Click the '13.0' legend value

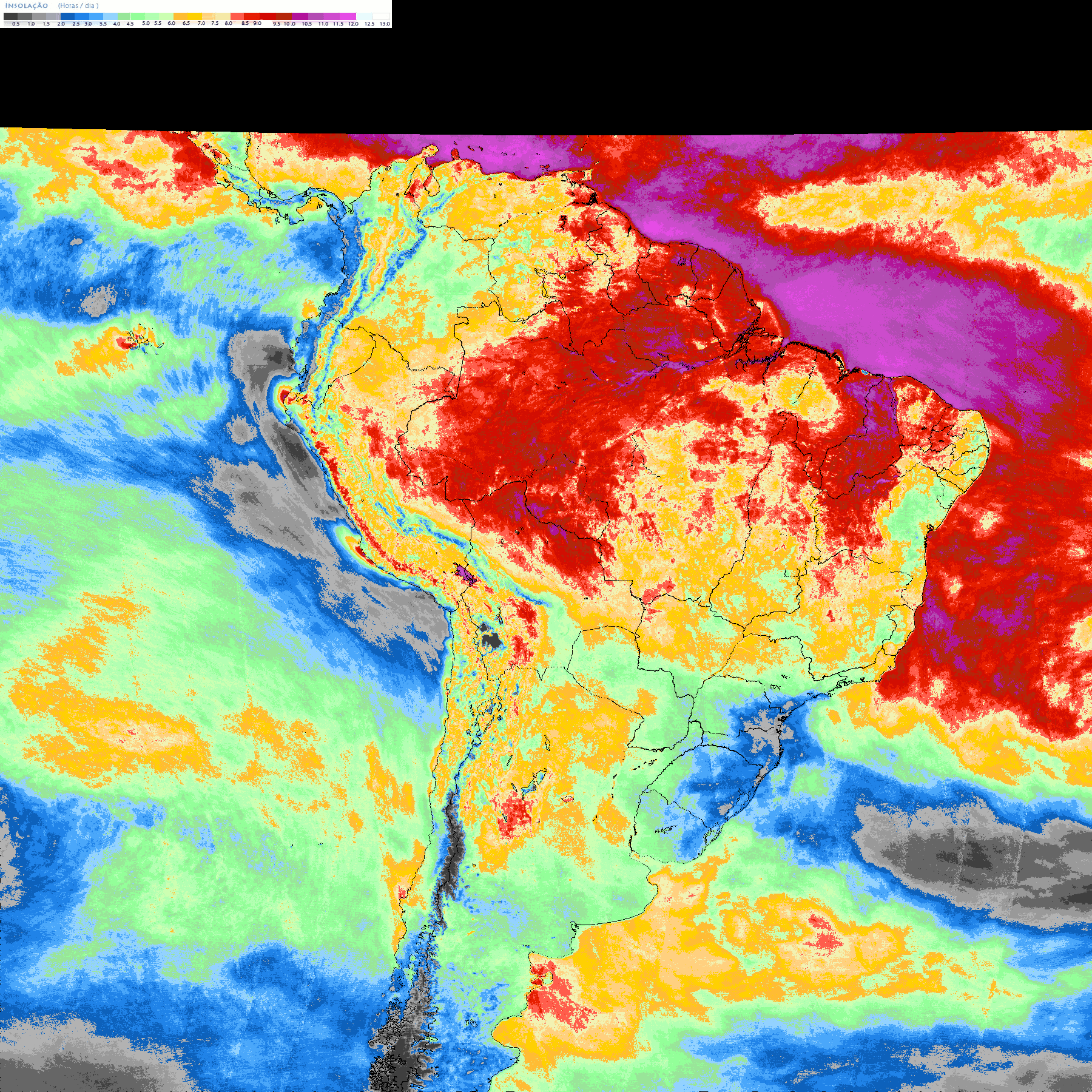[385, 24]
